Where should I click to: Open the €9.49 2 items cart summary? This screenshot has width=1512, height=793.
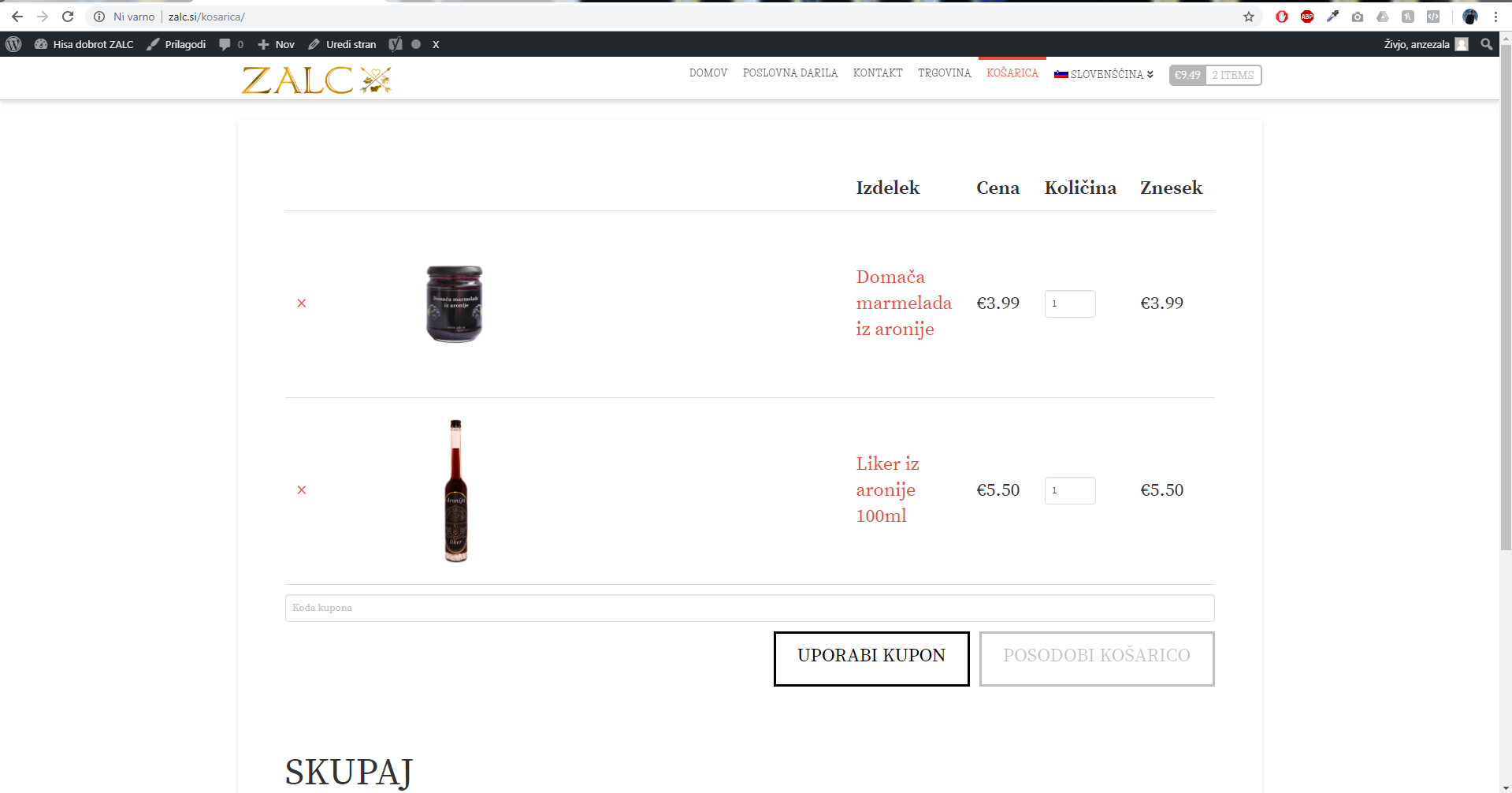1215,75
